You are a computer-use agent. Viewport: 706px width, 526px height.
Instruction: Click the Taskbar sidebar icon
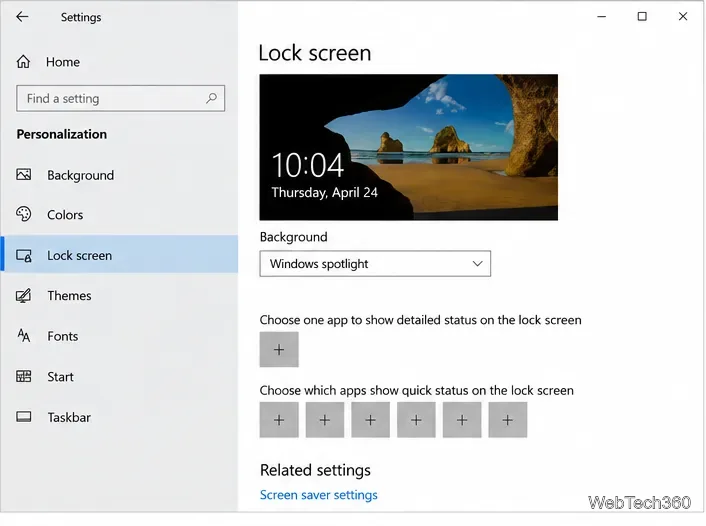23,417
